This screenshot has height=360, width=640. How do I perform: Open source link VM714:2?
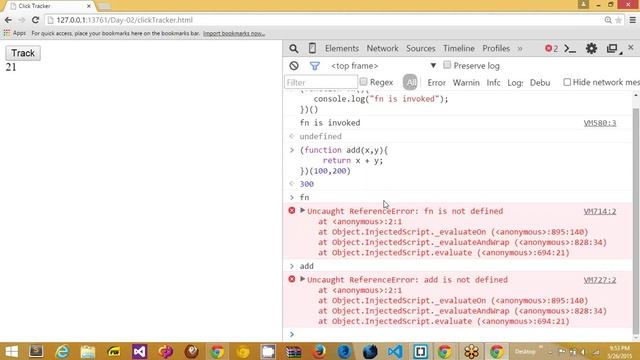point(600,211)
